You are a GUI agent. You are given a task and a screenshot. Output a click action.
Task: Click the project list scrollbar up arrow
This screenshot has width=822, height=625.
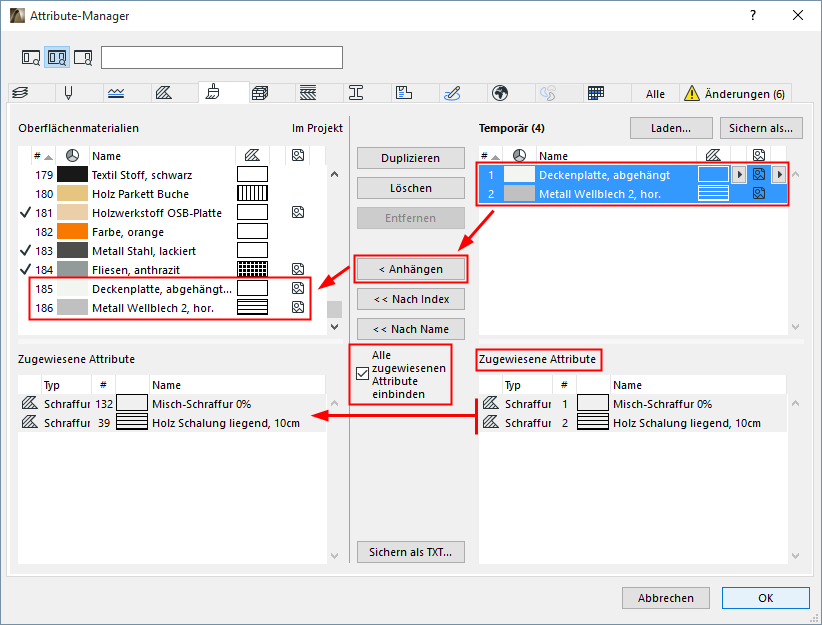(x=334, y=175)
